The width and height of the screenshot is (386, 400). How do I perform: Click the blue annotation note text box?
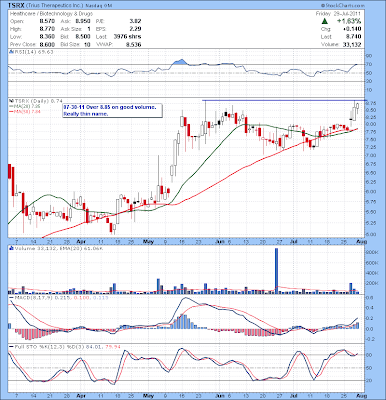point(113,110)
